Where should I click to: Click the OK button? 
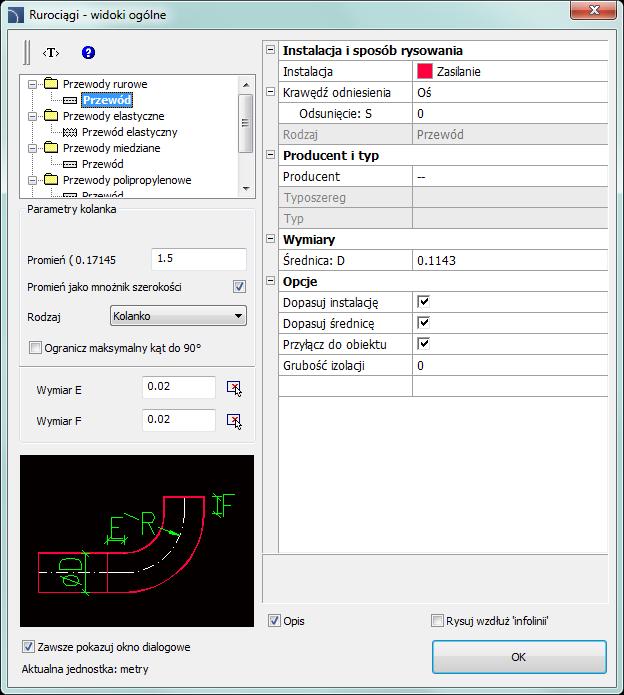click(x=519, y=657)
